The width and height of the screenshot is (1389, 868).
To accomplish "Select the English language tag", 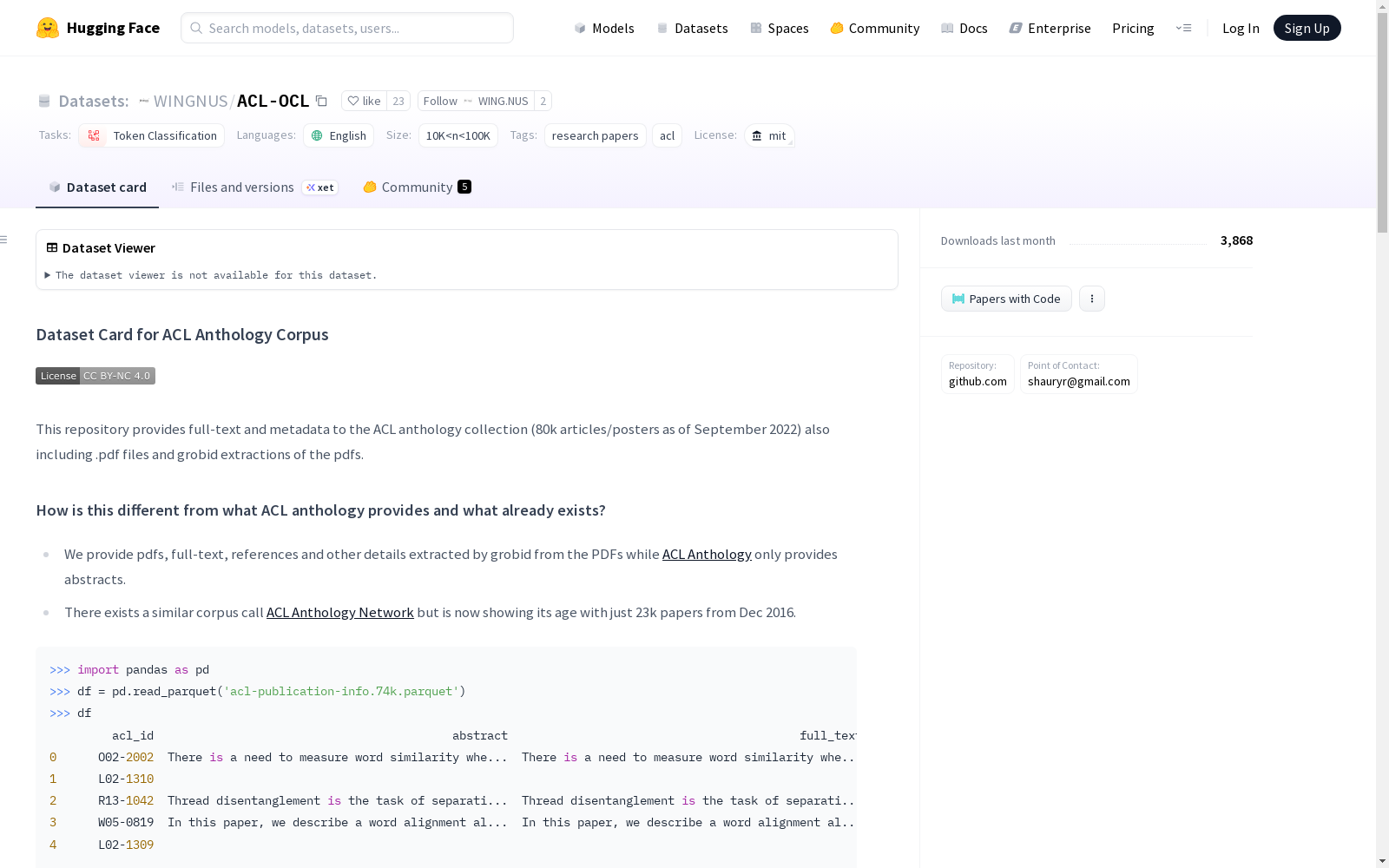I will click(339, 135).
